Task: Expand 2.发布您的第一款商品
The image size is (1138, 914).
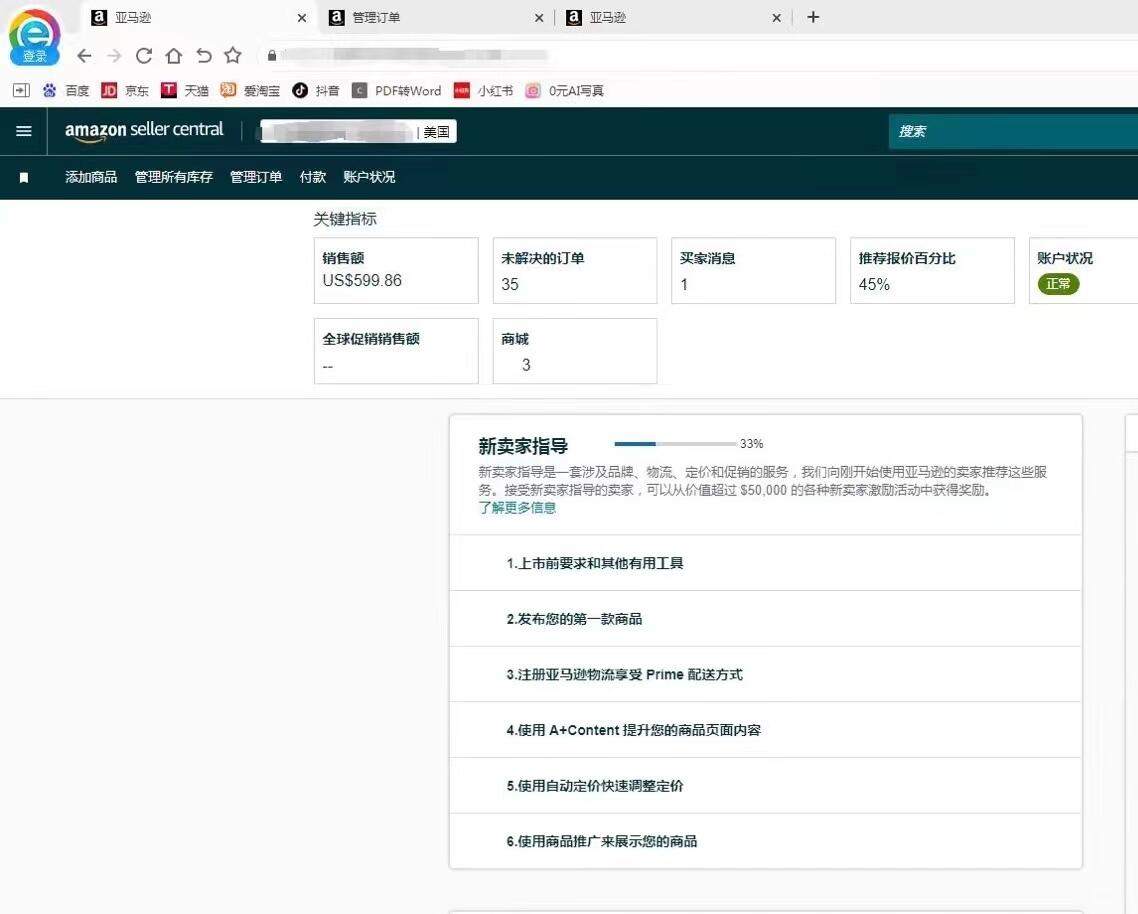Action: (x=766, y=619)
